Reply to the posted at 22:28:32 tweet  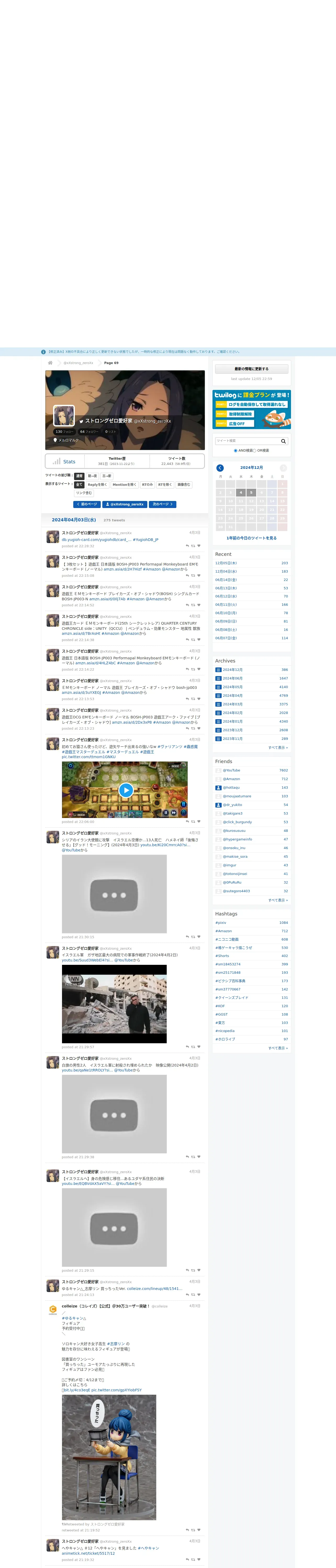click(187, 546)
